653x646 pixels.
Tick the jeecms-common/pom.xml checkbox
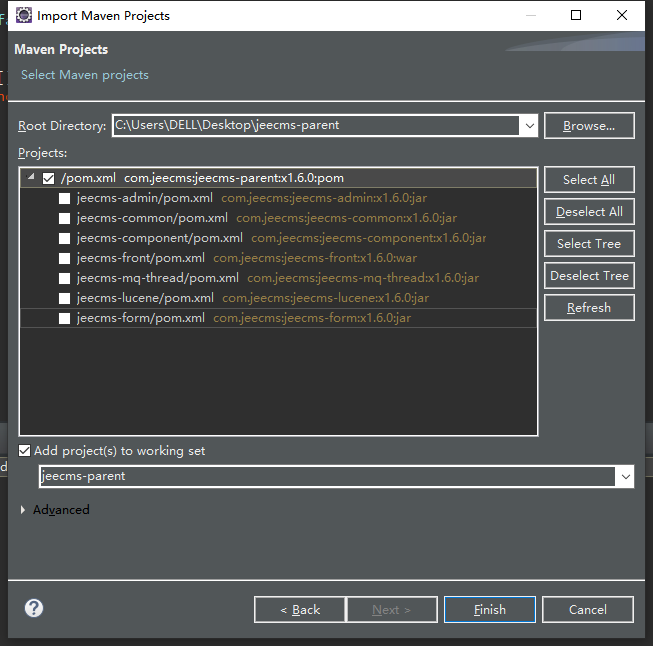pyautogui.click(x=65, y=218)
